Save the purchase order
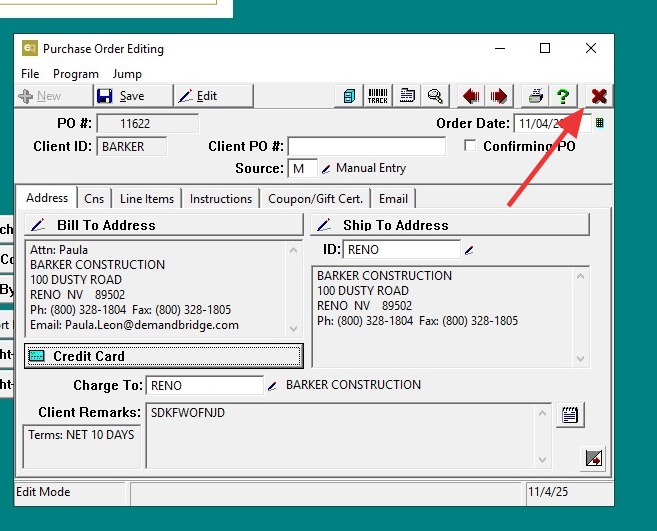 pos(133,96)
